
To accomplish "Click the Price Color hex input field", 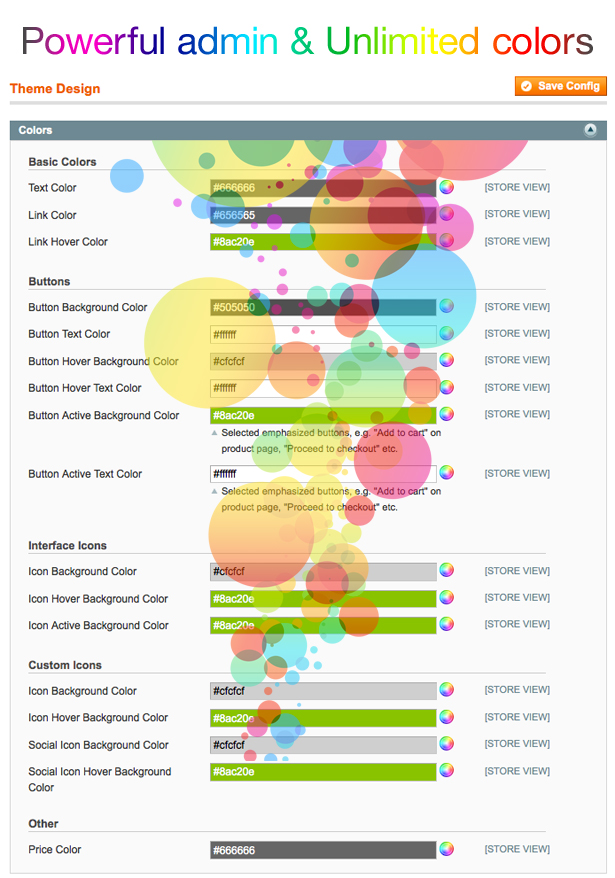I will 322,850.
